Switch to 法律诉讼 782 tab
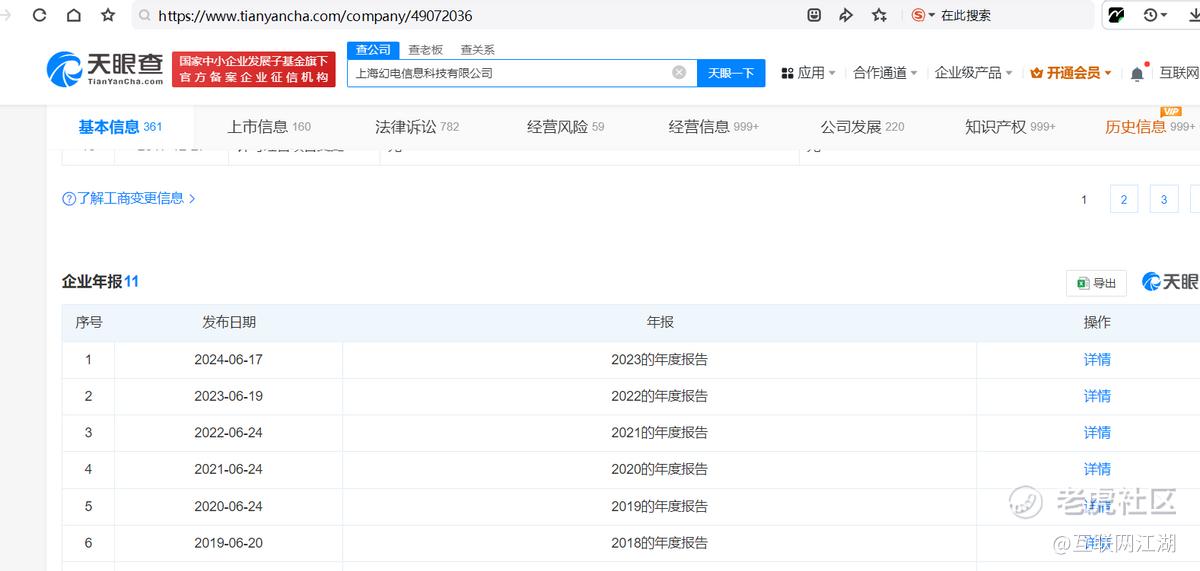Viewport: 1200px width, 571px height. 417,127
